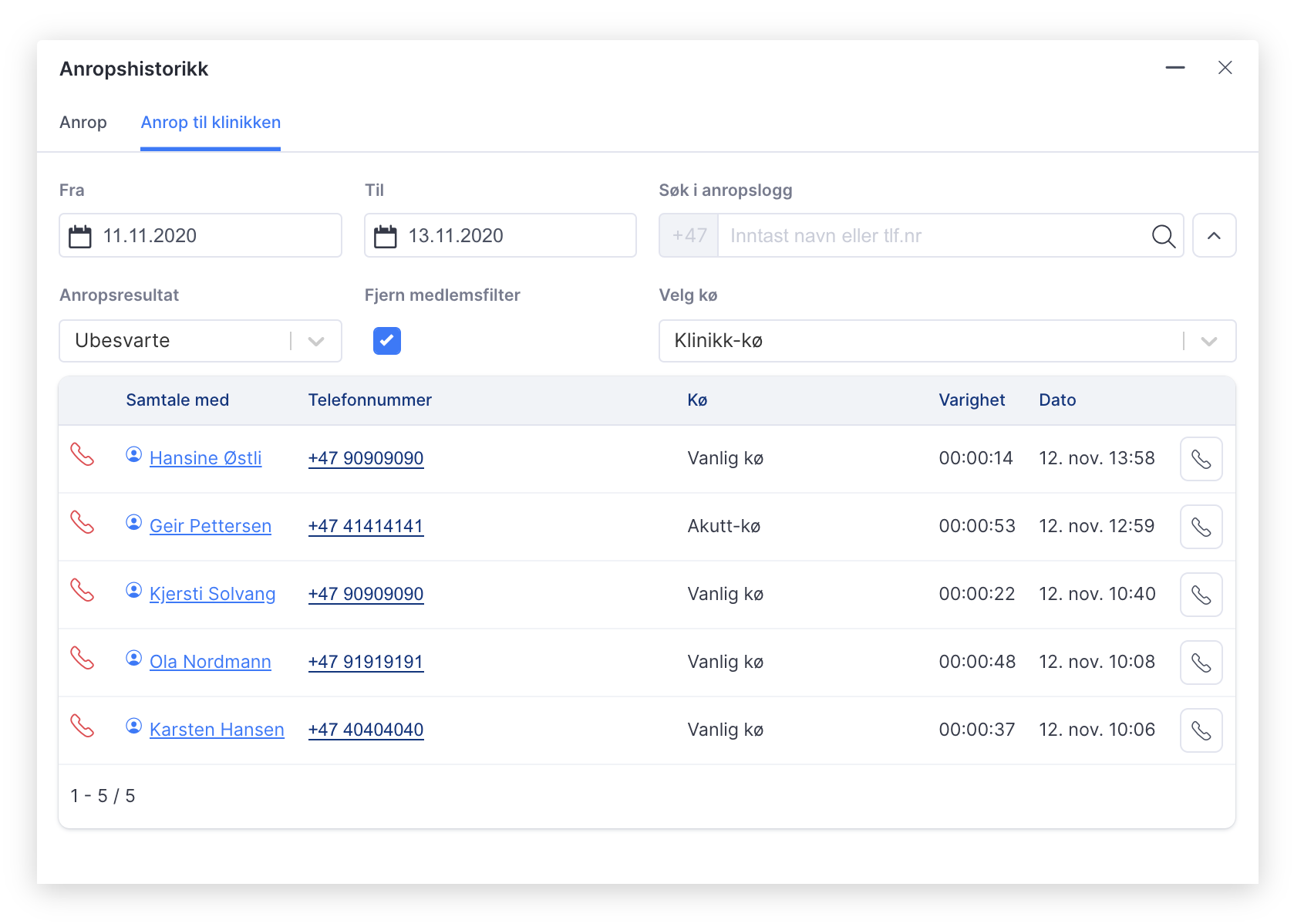Open the Anropsresultat dropdown showing Ubesvarte

coord(201,341)
